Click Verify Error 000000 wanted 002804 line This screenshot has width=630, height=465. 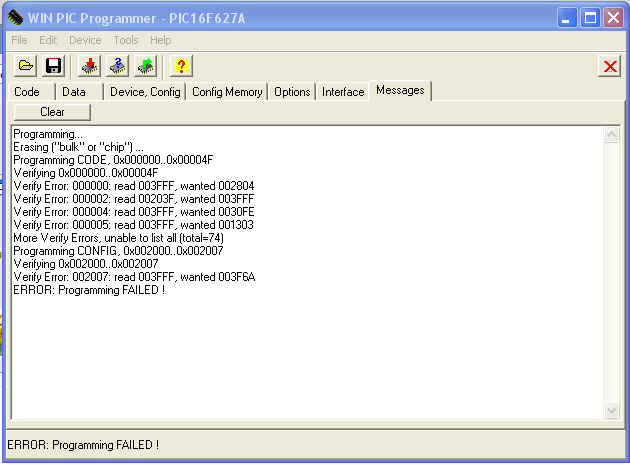pyautogui.click(x=133, y=186)
